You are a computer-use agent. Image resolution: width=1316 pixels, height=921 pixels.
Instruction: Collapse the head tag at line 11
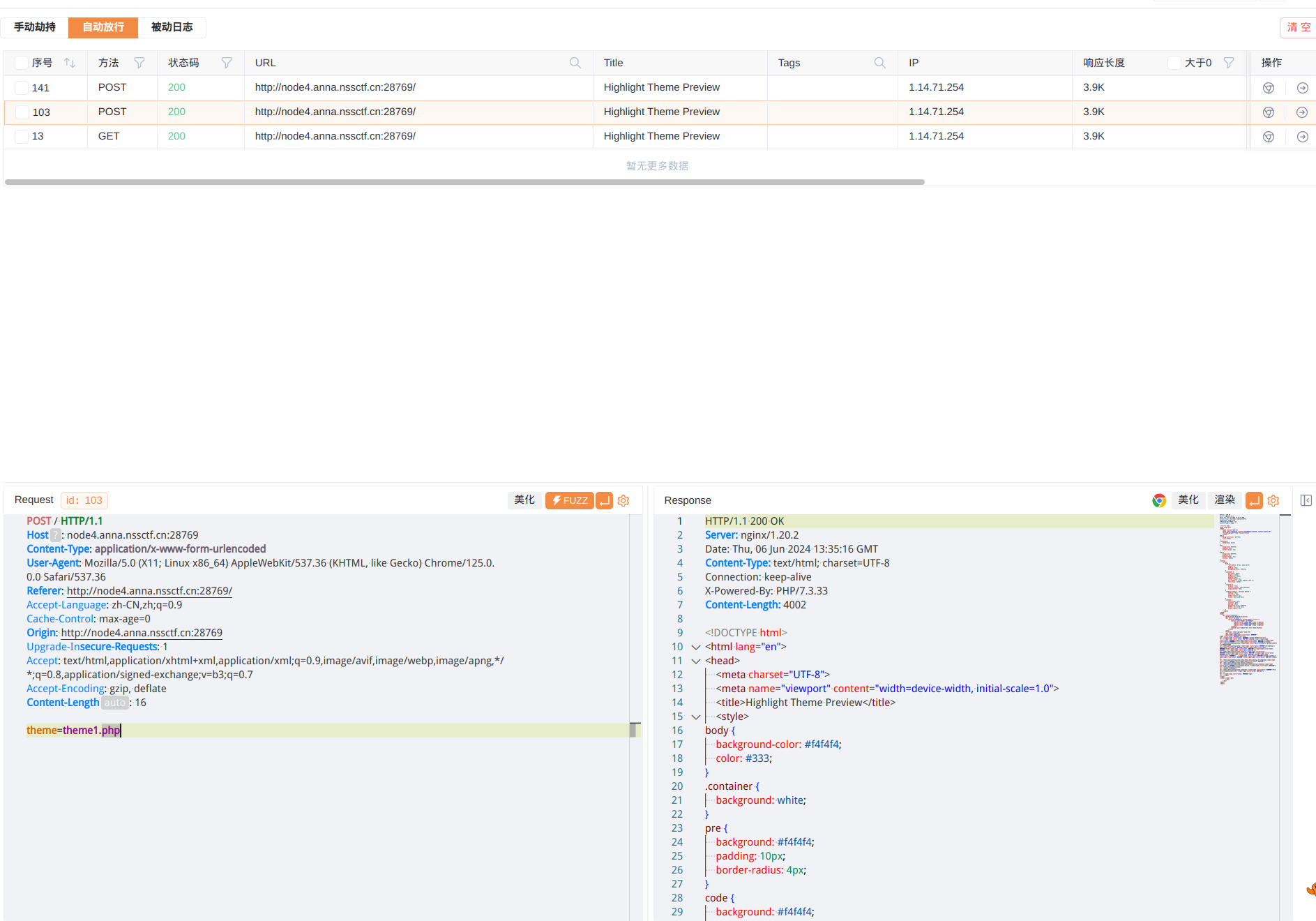[x=695, y=661]
